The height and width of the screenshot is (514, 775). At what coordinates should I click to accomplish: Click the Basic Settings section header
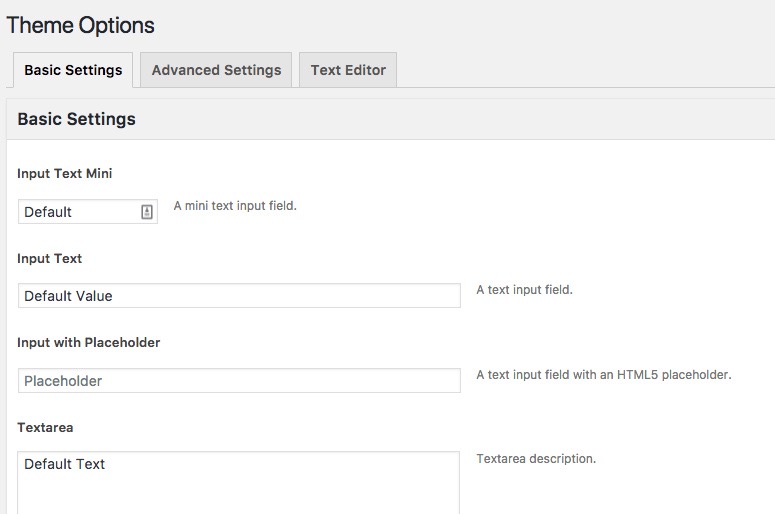[77, 119]
